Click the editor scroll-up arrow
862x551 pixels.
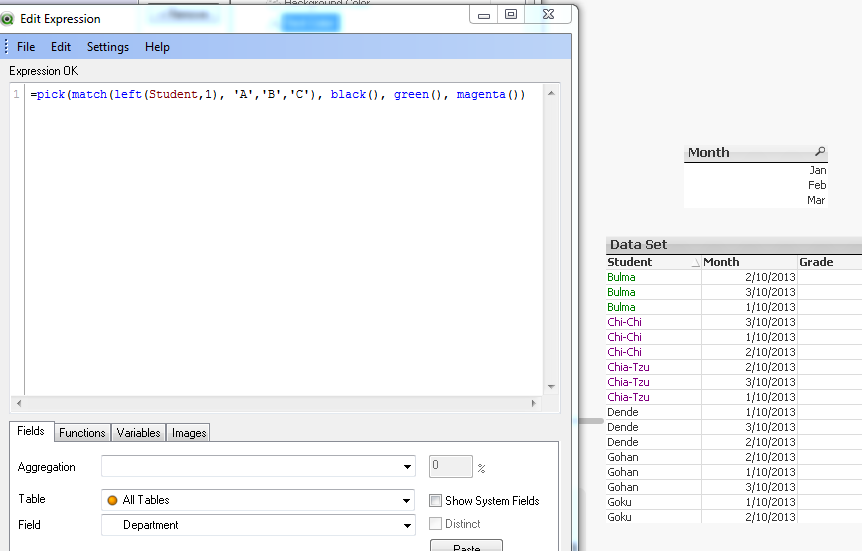(551, 93)
